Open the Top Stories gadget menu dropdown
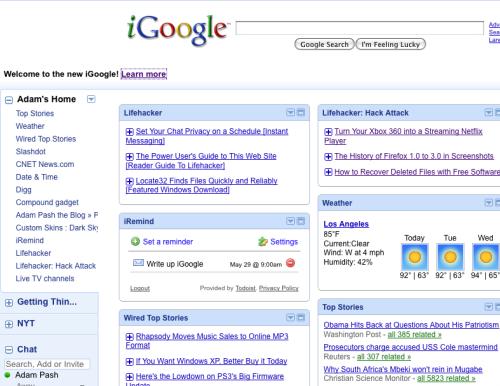500x386 pixels. click(x=489, y=307)
